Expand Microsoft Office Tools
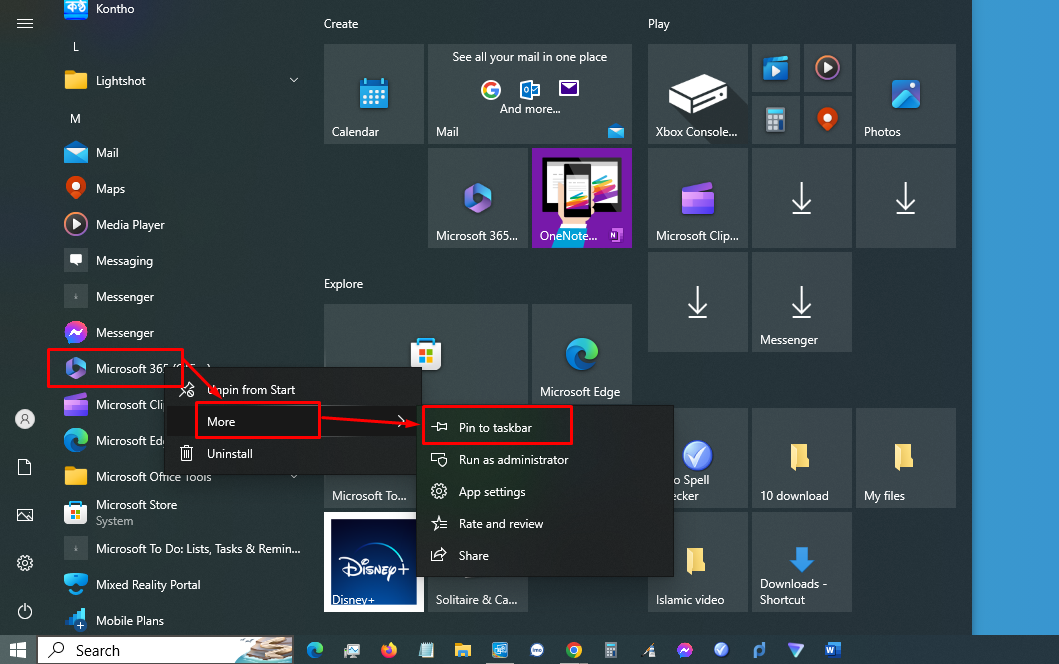Image resolution: width=1059 pixels, height=664 pixels. point(293,477)
